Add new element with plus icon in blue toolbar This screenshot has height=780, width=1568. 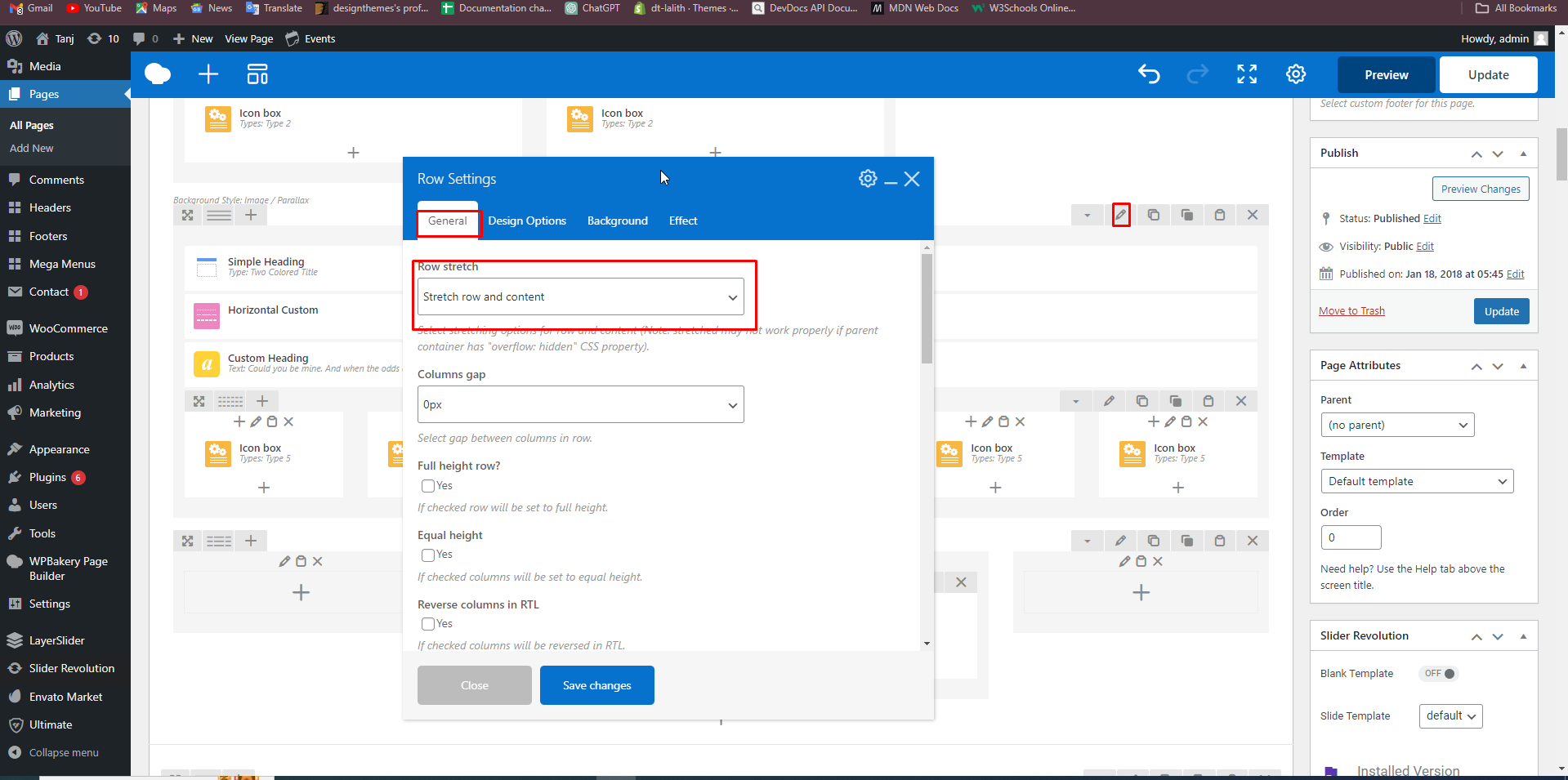[208, 74]
